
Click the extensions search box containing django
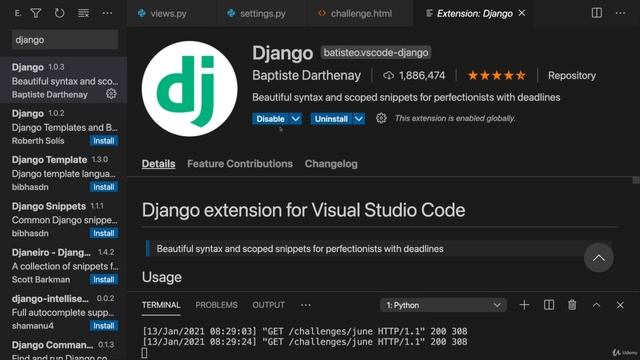point(65,40)
